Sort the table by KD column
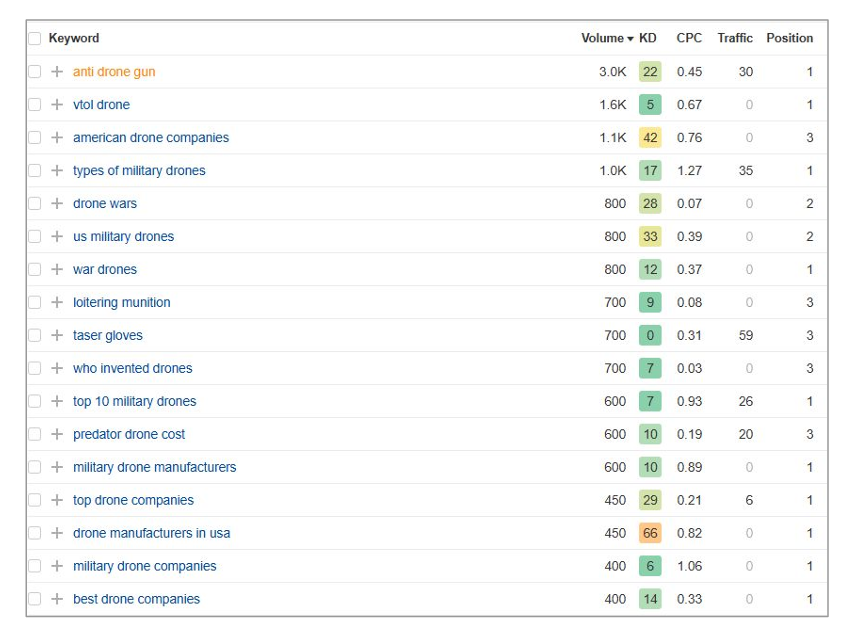 click(648, 38)
